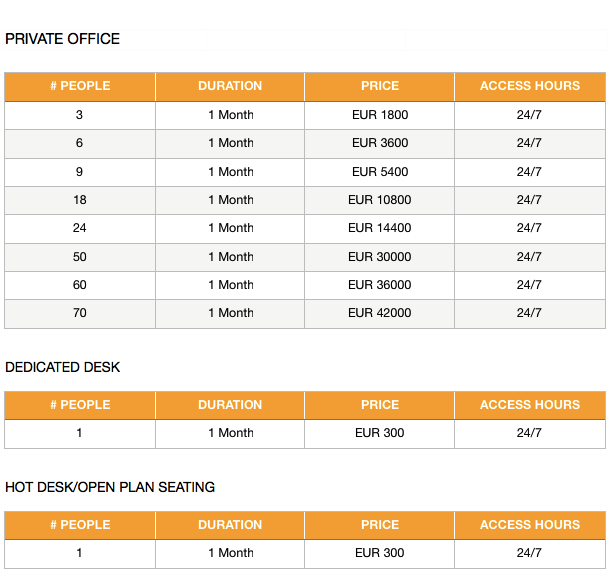Viewport: 616px width, 572px height.
Task: Click the EUR 30000 price cell
Action: 380,257
